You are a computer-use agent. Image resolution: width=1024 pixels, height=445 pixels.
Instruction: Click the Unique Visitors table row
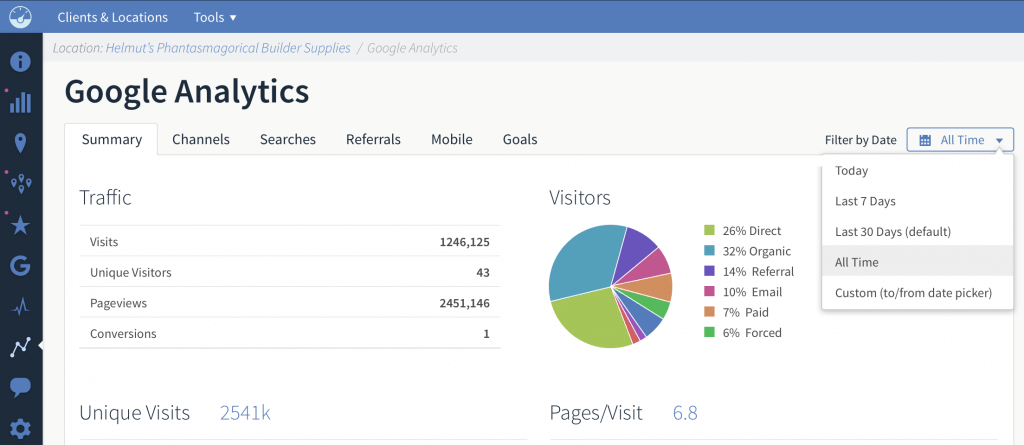point(290,272)
